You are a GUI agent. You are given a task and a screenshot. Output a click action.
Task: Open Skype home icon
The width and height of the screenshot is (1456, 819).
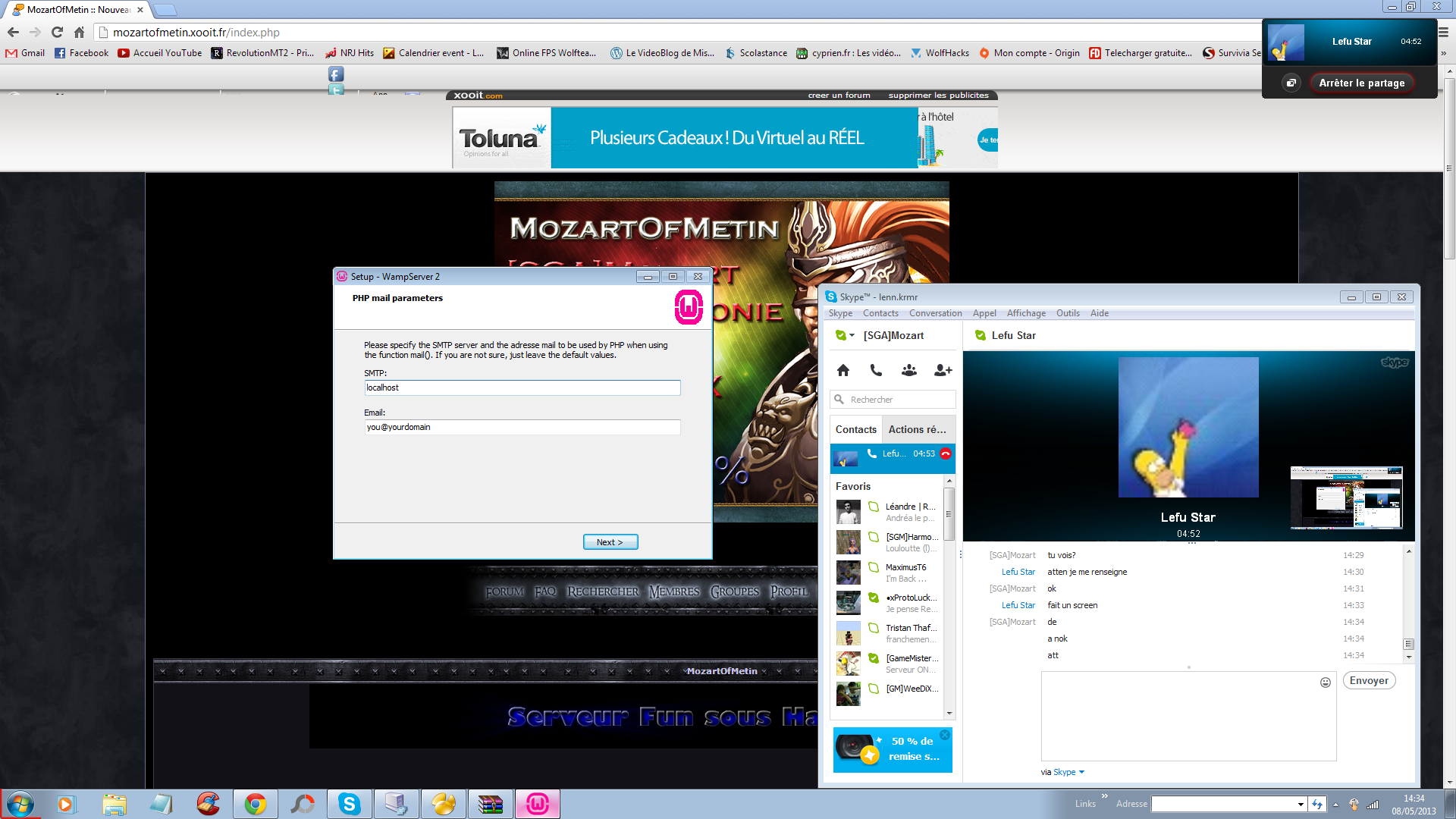[843, 370]
